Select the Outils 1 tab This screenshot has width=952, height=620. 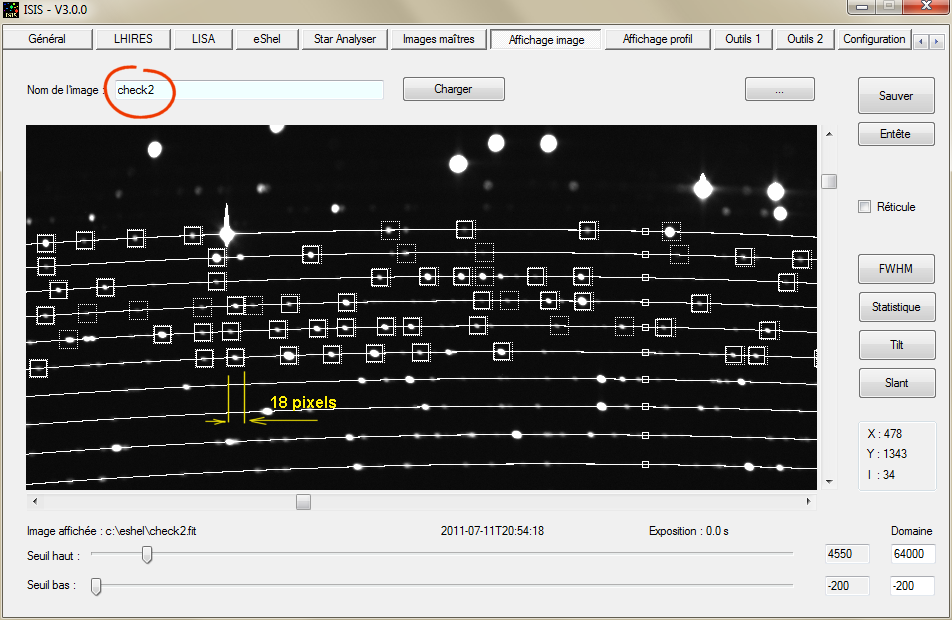click(742, 39)
